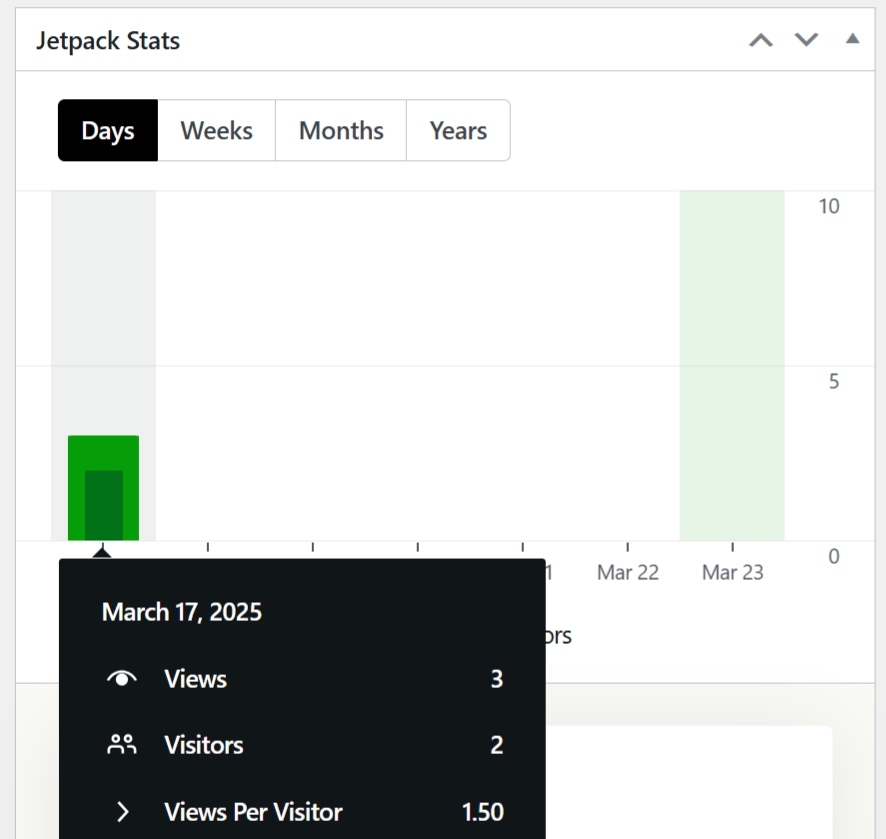Move the Jetpack Stats widget up
Image resolution: width=886 pixels, height=839 pixels.
coord(761,40)
